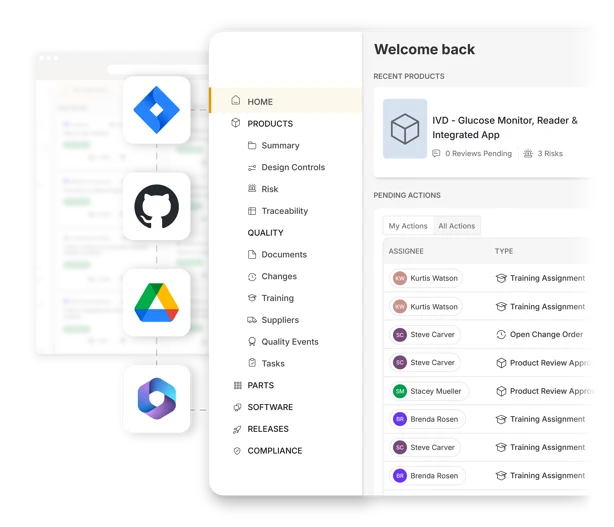Click Steve Carver on Open Change Order row
The height and width of the screenshot is (527, 614).
(x=425, y=334)
